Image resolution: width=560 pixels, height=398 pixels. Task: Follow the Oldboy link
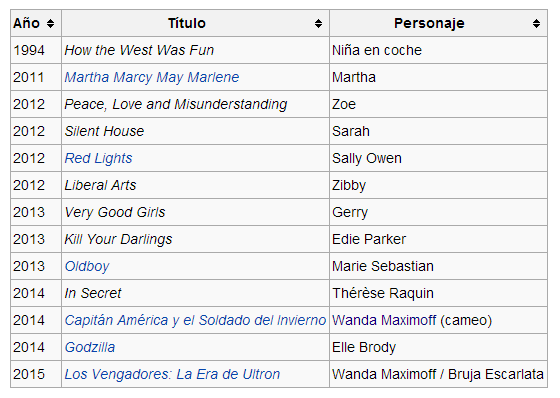(87, 266)
